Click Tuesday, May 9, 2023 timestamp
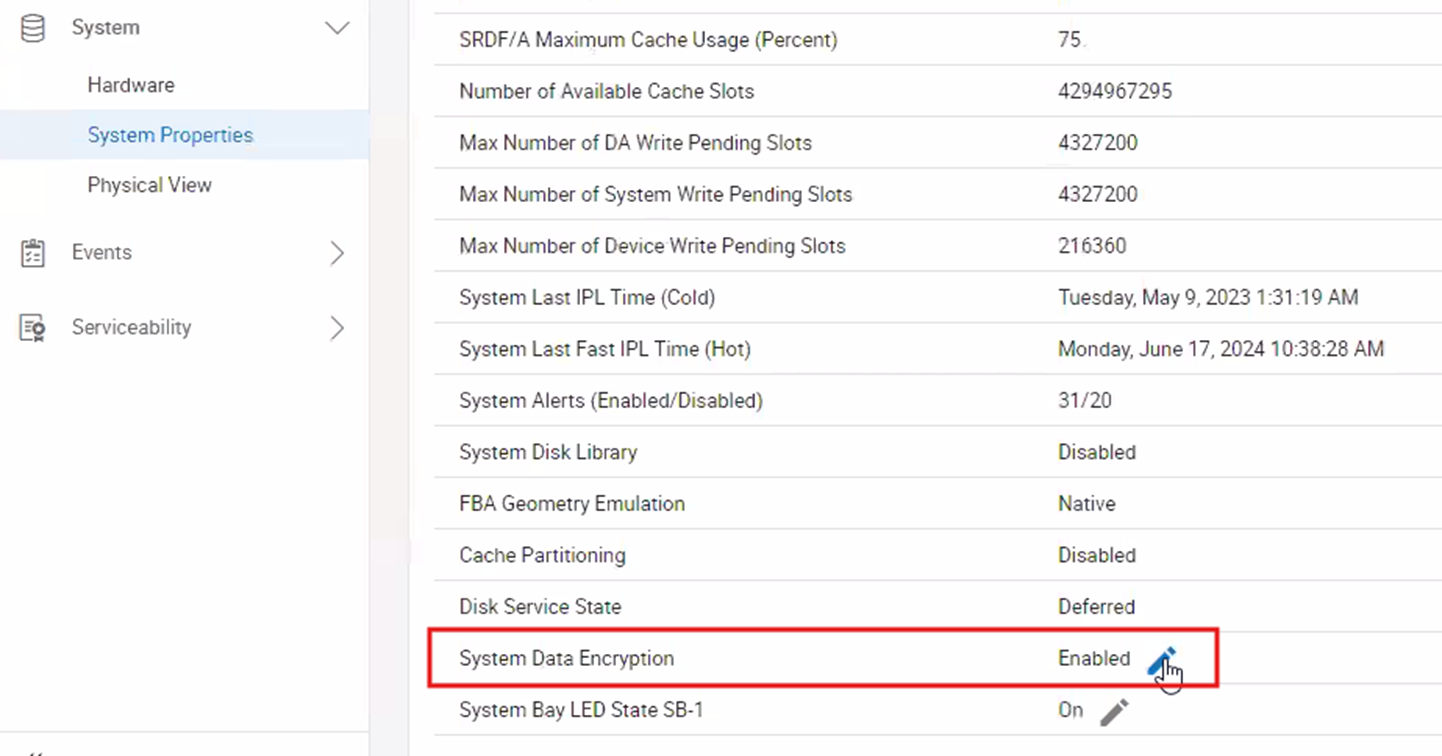The height and width of the screenshot is (756, 1442). coord(1208,298)
